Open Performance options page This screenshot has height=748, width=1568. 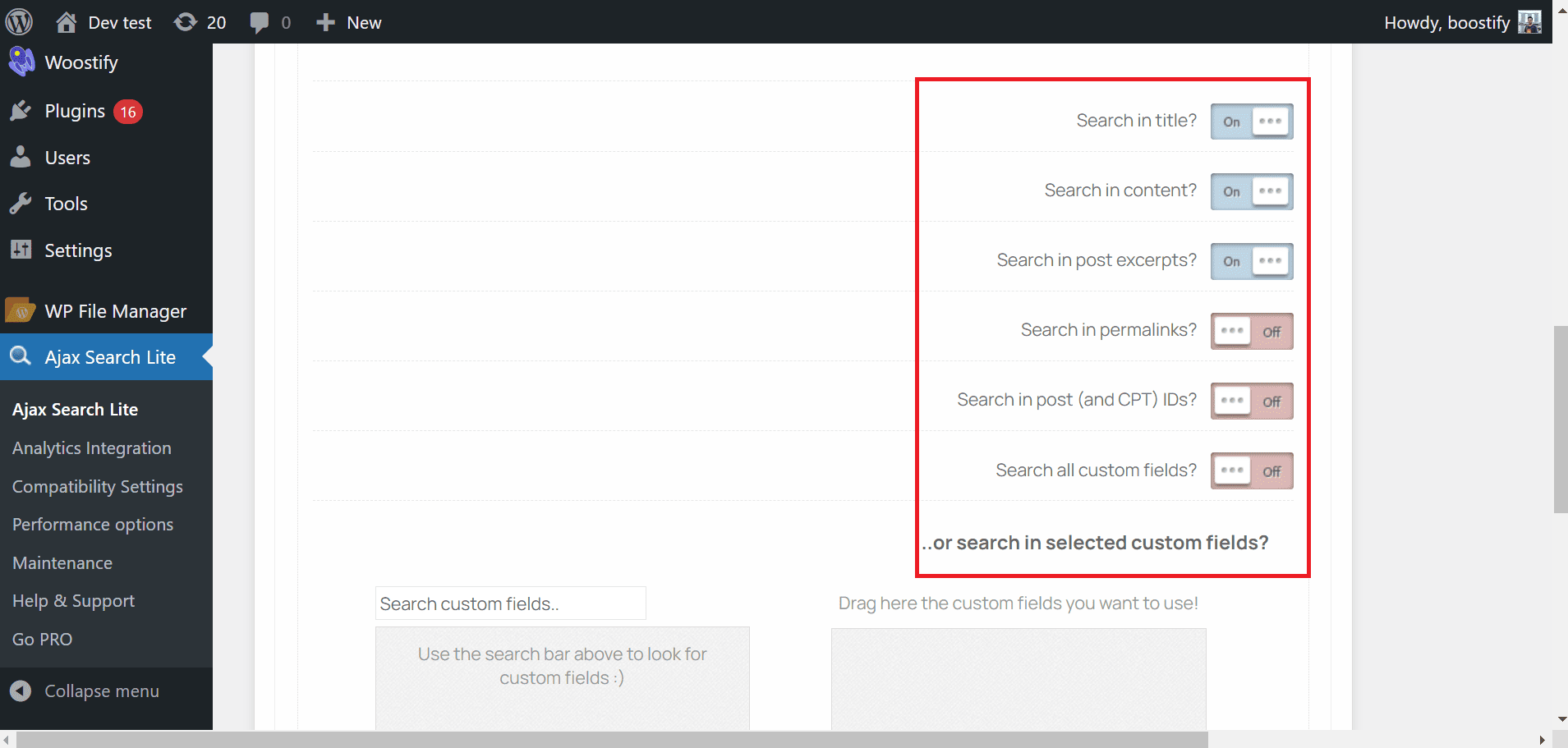[x=93, y=525]
